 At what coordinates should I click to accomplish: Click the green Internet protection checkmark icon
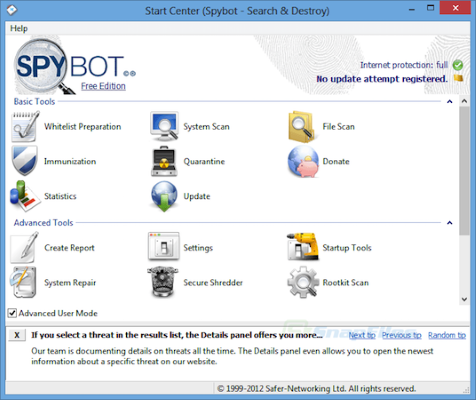point(458,65)
